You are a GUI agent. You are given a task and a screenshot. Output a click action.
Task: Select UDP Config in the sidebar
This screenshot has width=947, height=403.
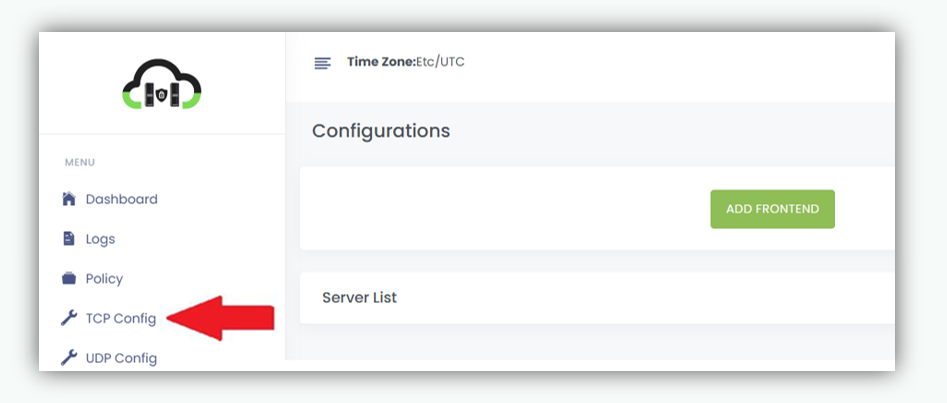click(121, 357)
